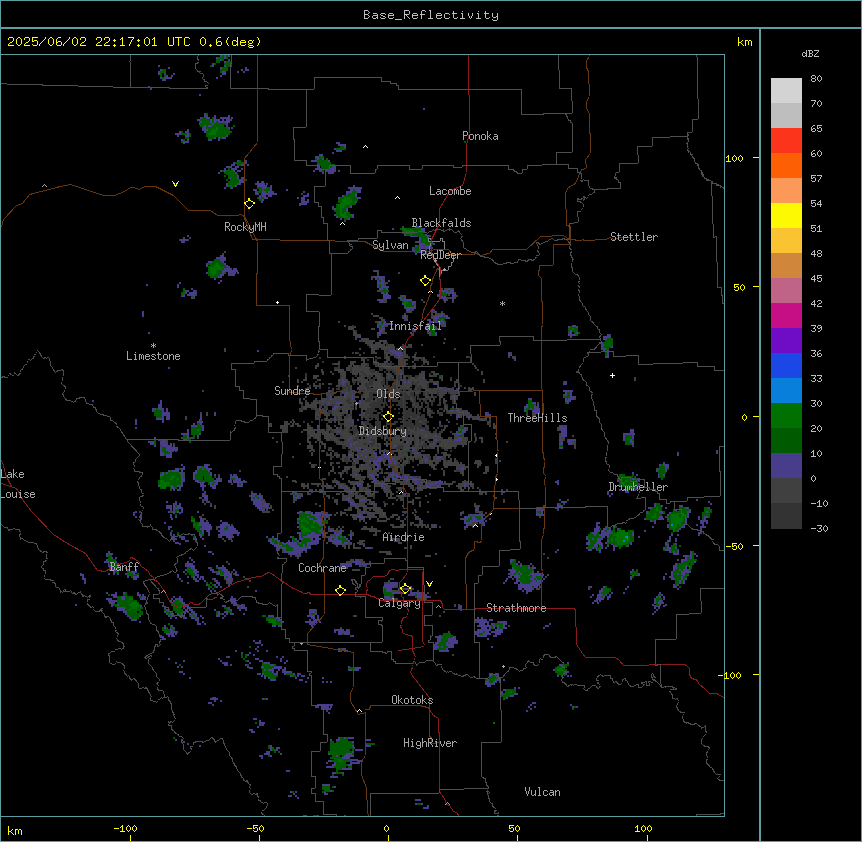This screenshot has width=862, height=842.
Task: Click the Olds town label
Action: 388,394
